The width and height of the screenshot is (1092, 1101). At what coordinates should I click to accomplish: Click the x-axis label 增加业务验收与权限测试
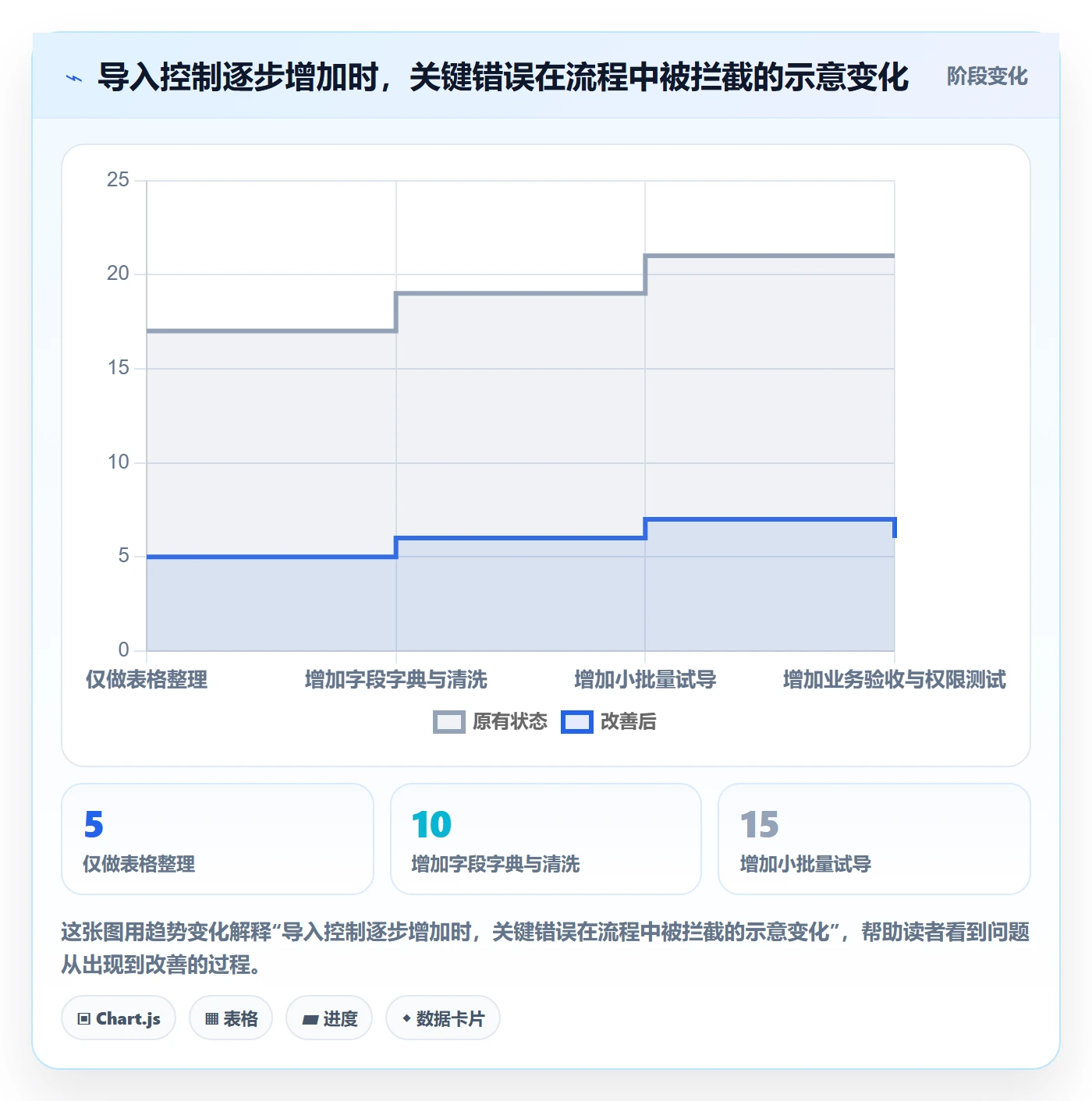click(x=895, y=679)
